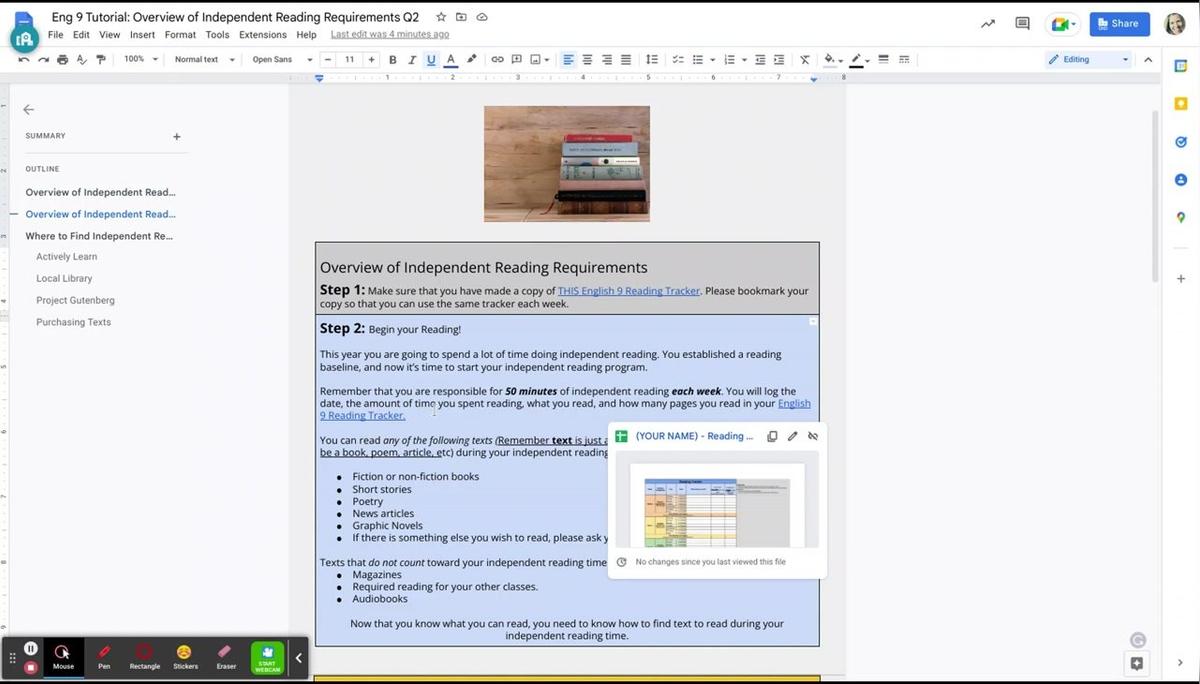This screenshot has width=1200, height=684.
Task: Remove link icon in link preview card
Action: pos(812,436)
